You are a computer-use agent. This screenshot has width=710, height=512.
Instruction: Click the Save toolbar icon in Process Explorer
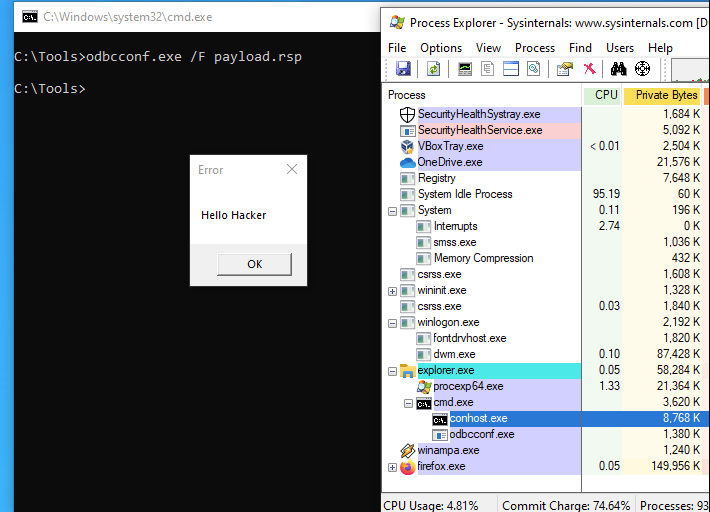click(403, 69)
